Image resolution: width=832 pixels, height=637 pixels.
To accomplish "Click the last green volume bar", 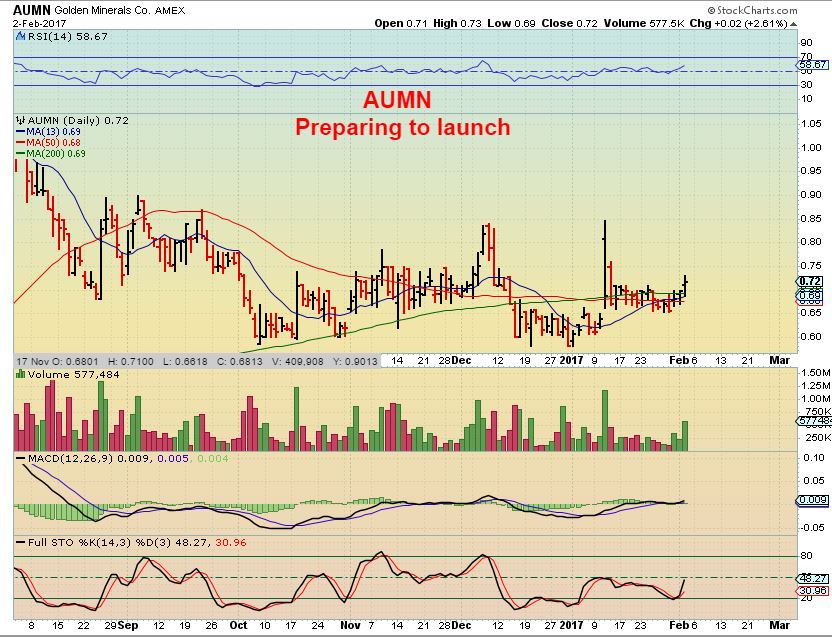I will [685, 436].
